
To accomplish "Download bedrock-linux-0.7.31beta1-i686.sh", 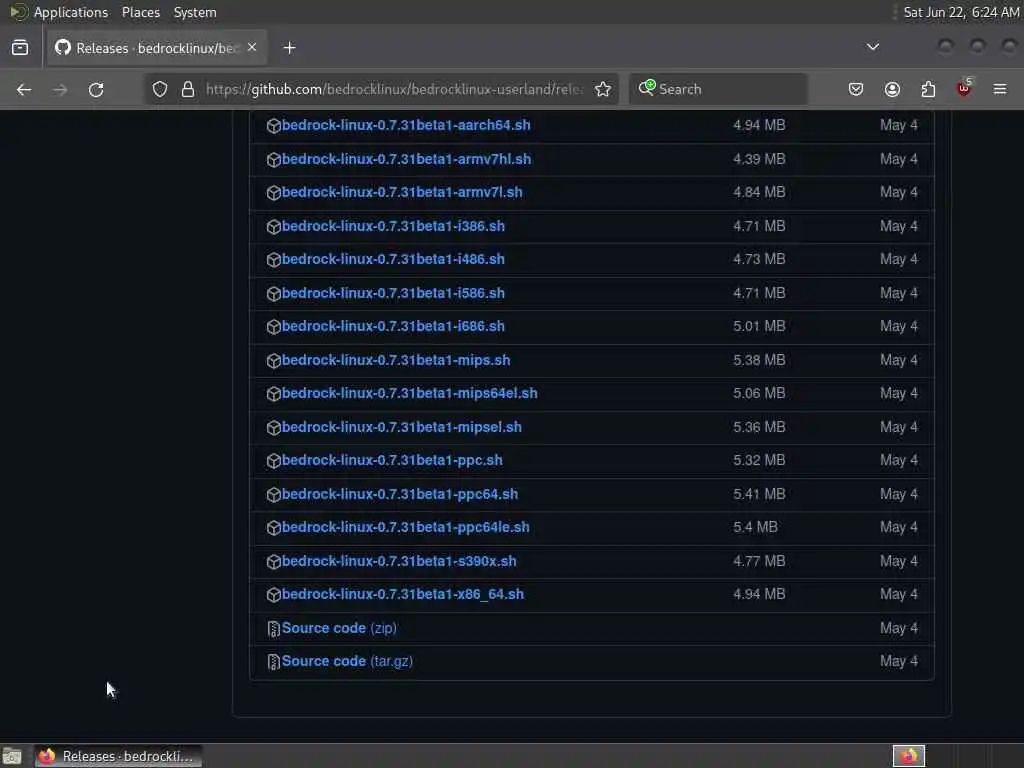I will (393, 327).
